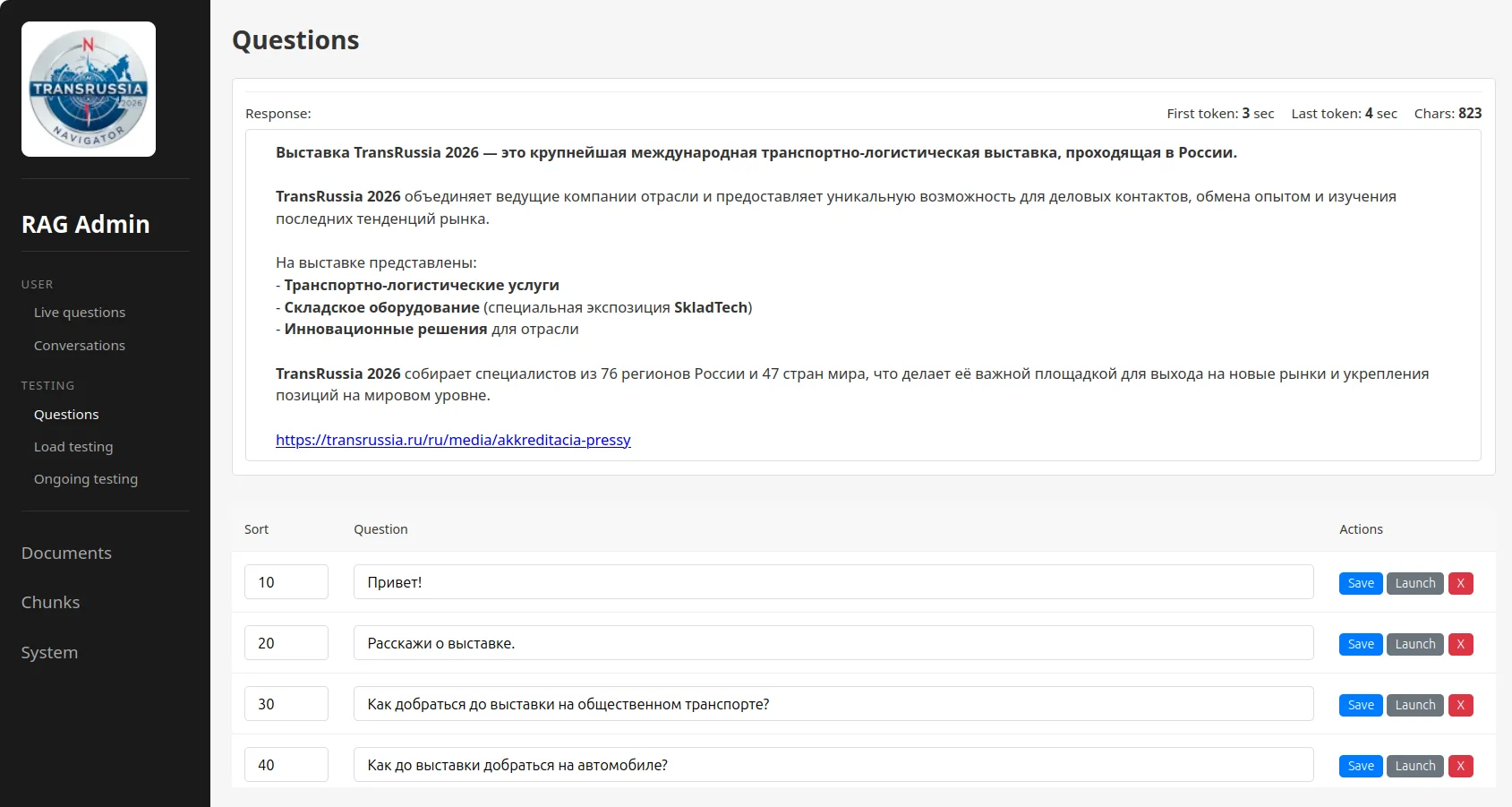The height and width of the screenshot is (807, 1512).
Task: Delete the public transport question
Action: tap(1461, 705)
